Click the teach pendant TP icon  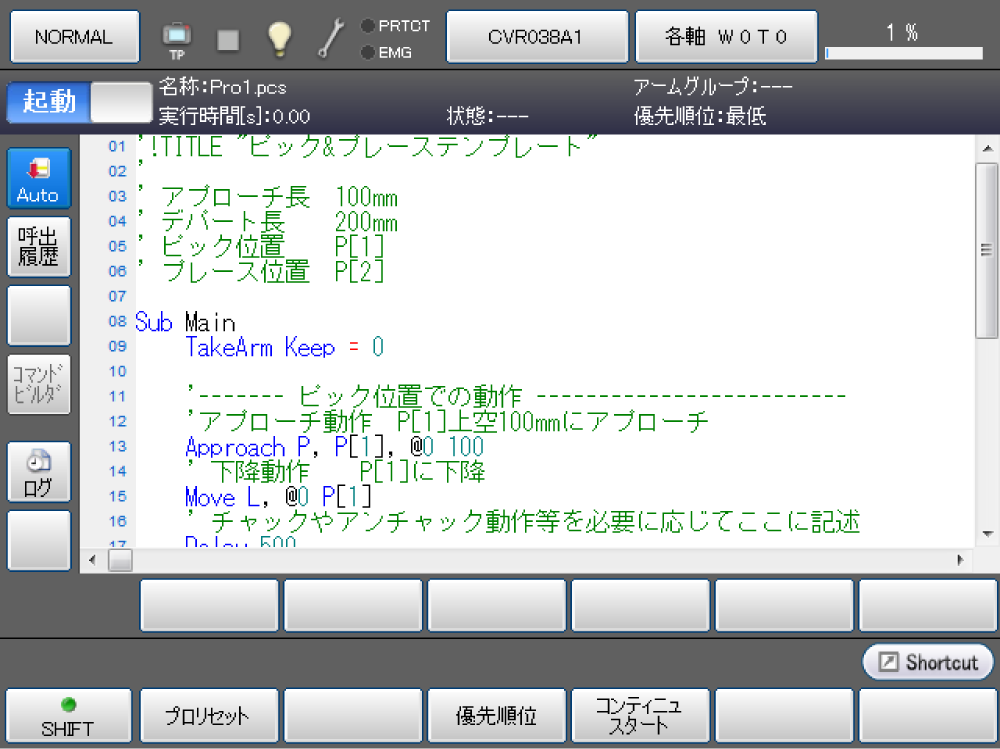tap(177, 38)
